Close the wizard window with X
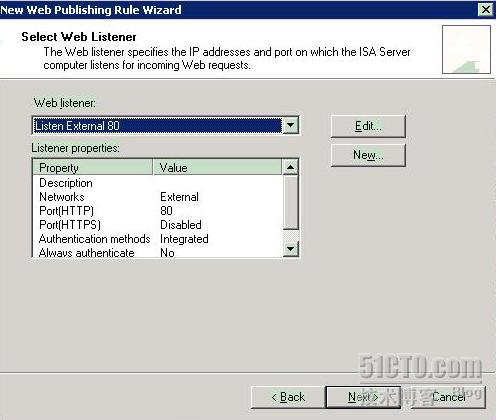The image size is (496, 420). click(x=486, y=9)
